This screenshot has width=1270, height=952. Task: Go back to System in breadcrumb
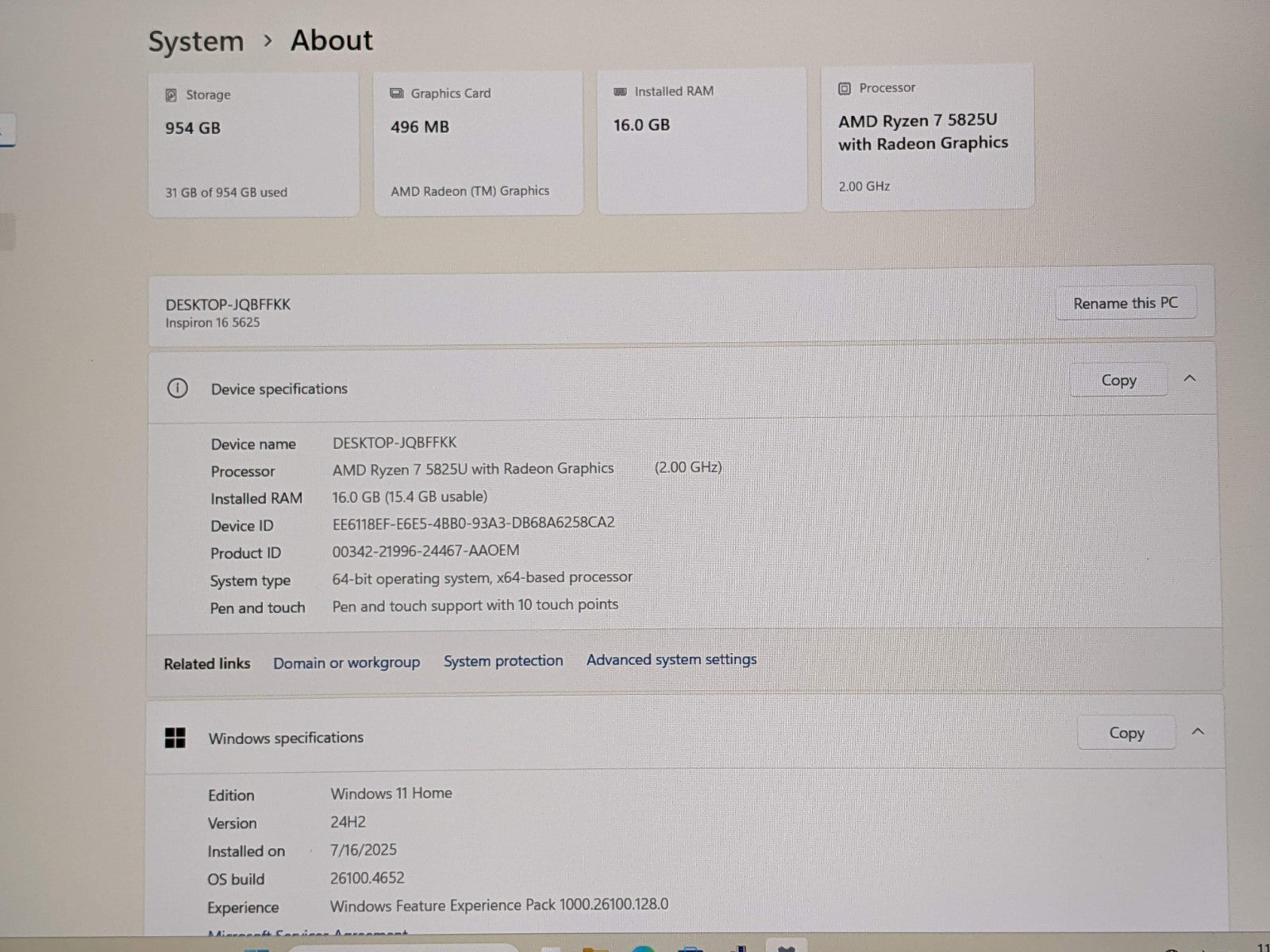196,41
